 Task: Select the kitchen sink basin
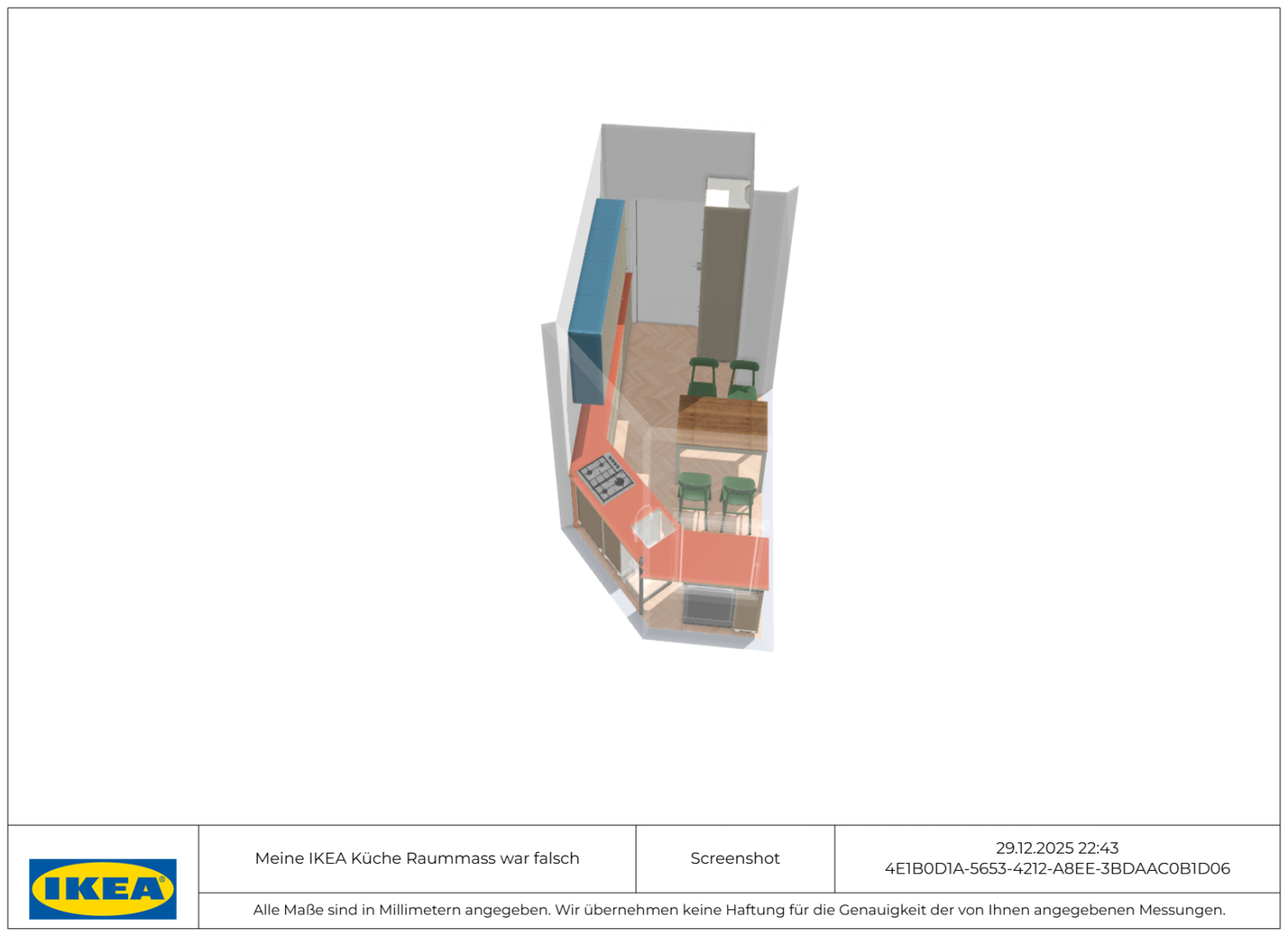652,526
